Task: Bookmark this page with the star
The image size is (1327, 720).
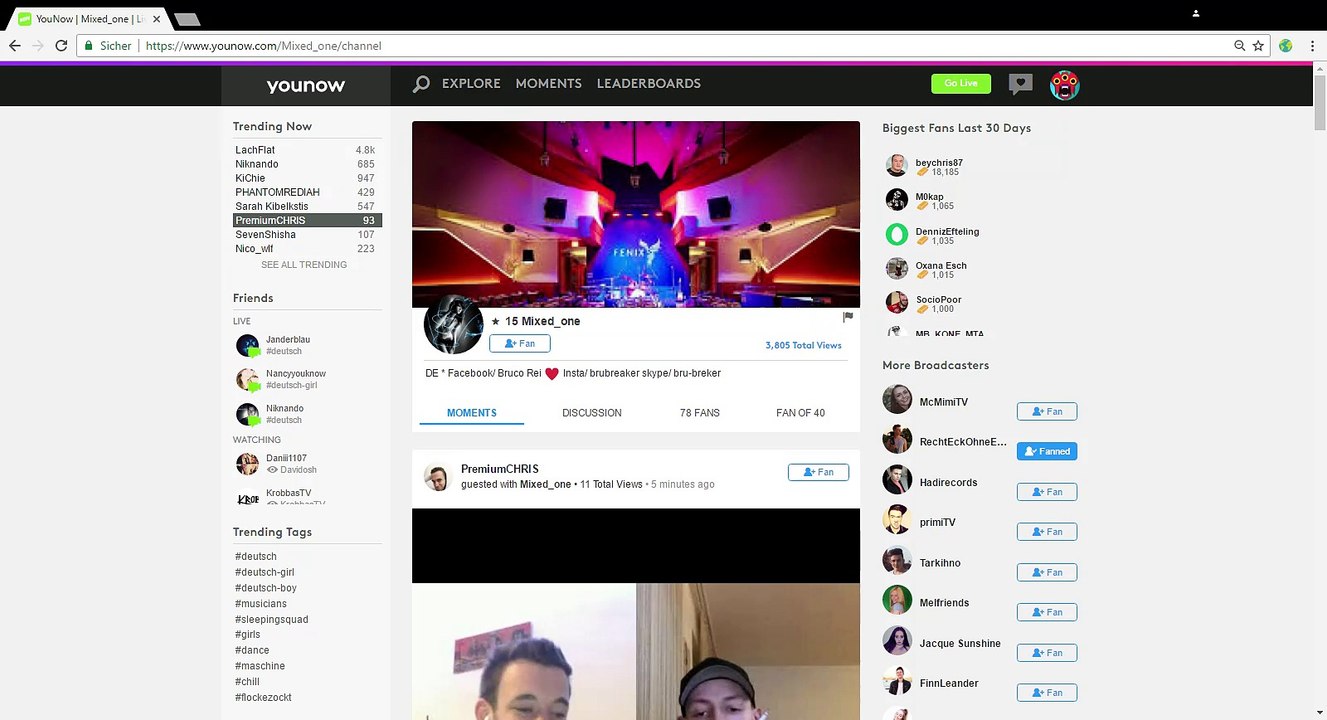Action: [1259, 46]
